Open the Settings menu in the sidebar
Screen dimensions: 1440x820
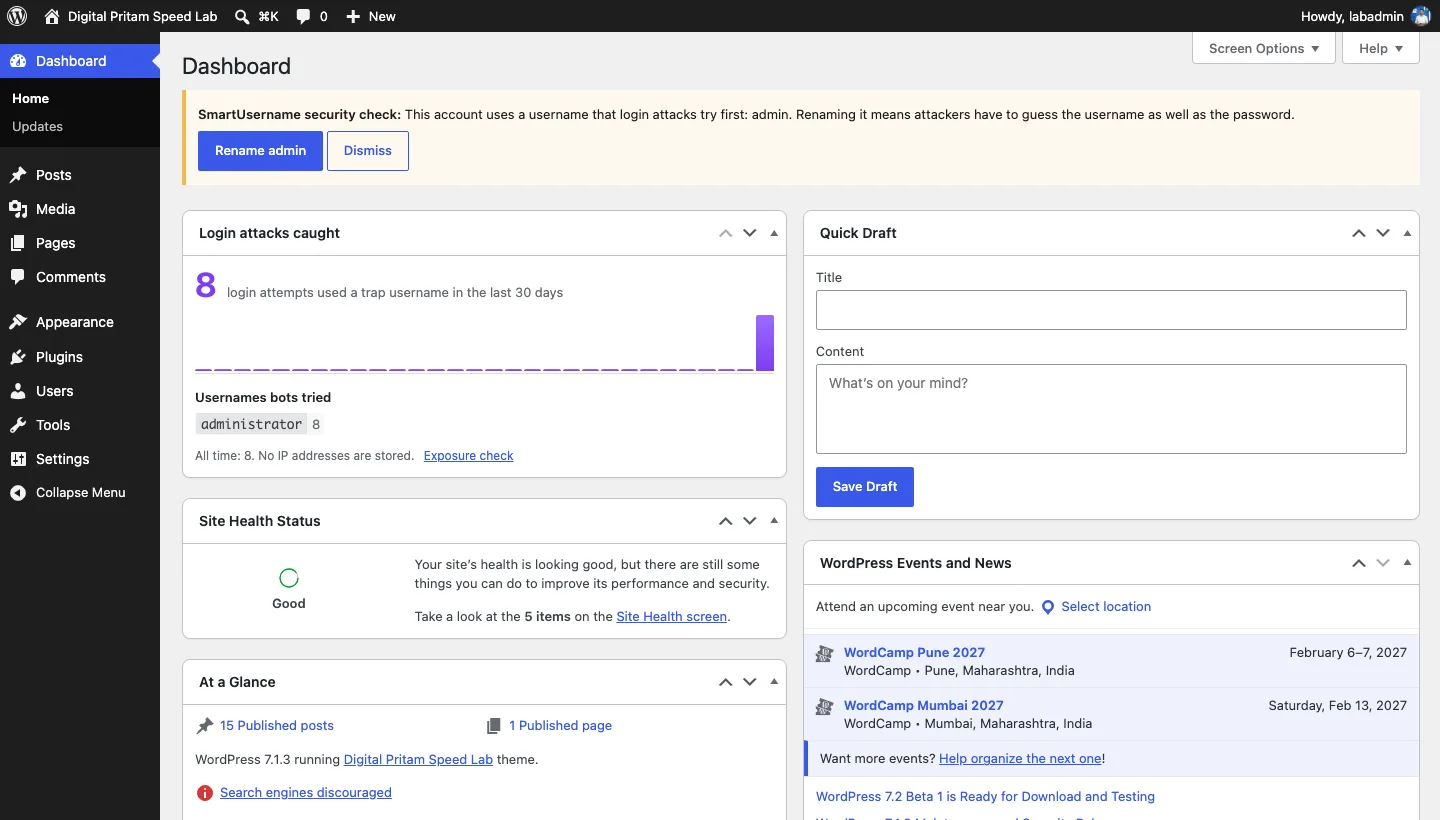pyautogui.click(x=80, y=459)
